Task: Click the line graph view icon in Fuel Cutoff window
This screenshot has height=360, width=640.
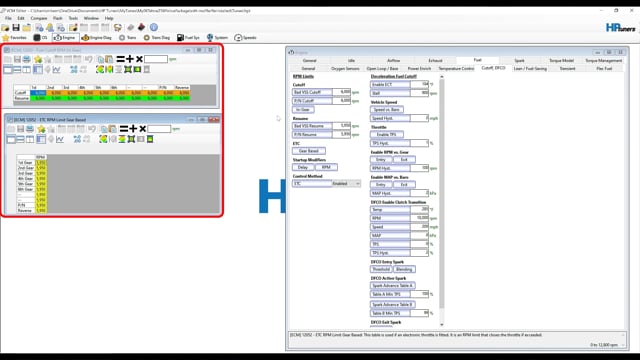Action: [56, 69]
